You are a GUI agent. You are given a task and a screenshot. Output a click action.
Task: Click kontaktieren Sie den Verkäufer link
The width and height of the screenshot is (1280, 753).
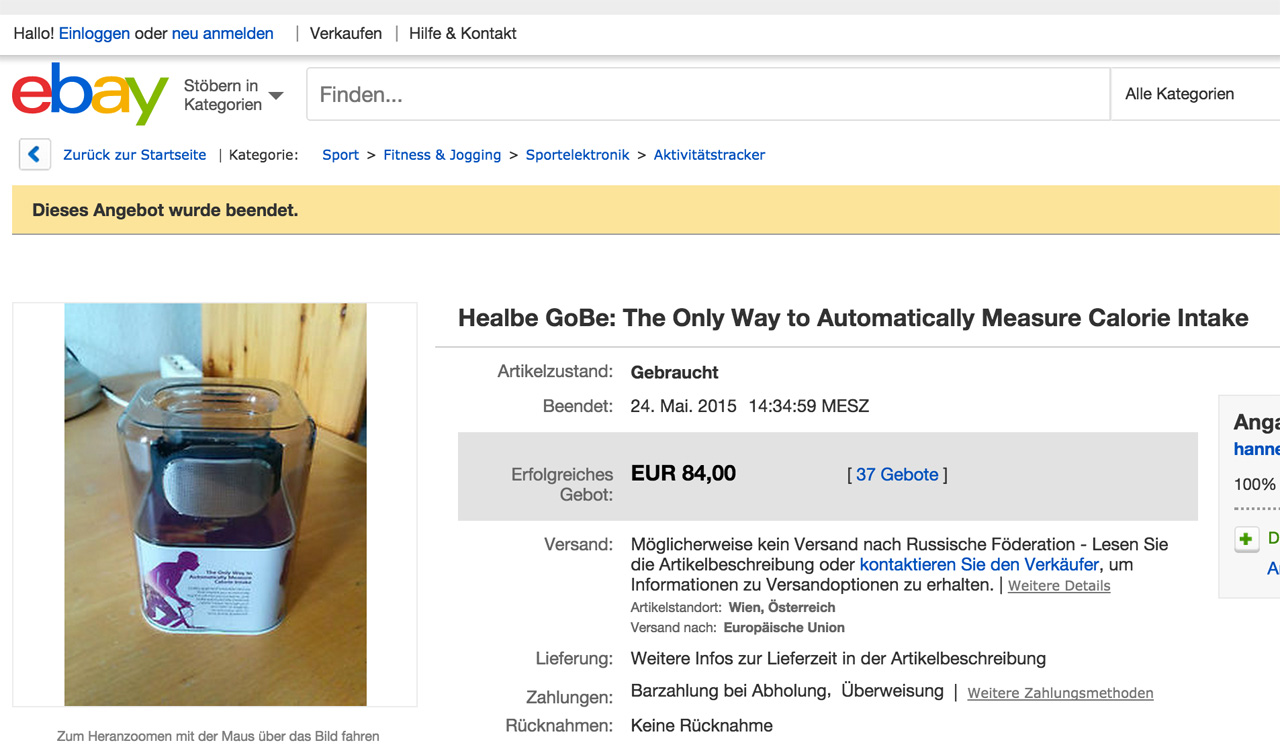tap(979, 565)
